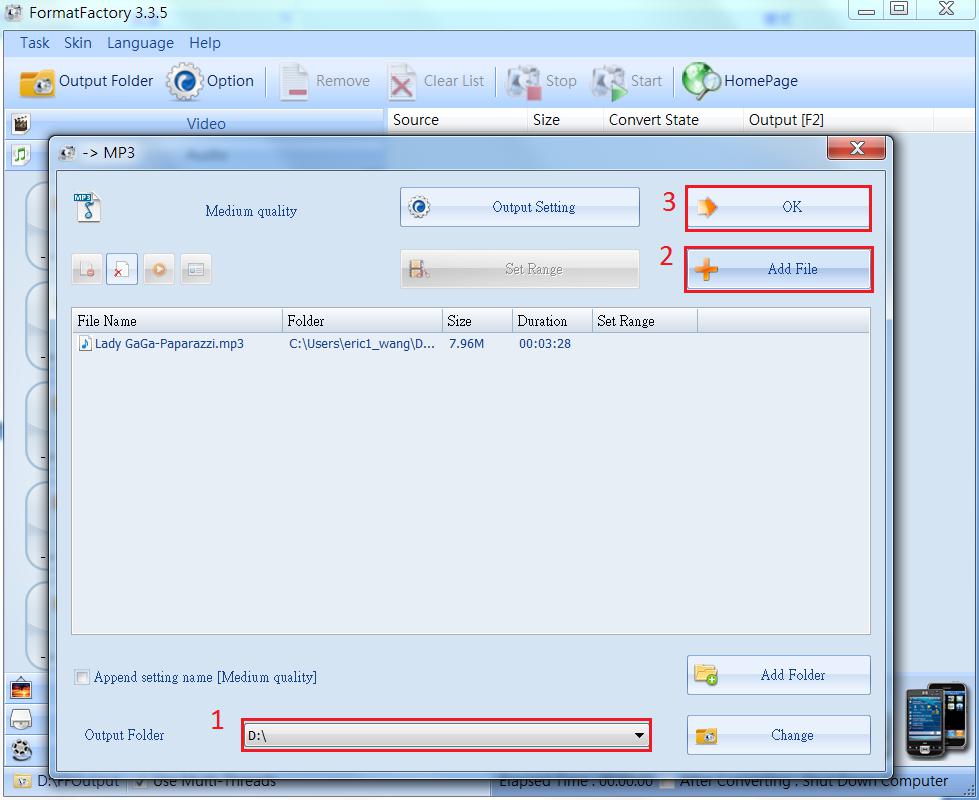Select the ROM device/DVD category icon
The width and height of the screenshot is (979, 800).
(x=21, y=718)
